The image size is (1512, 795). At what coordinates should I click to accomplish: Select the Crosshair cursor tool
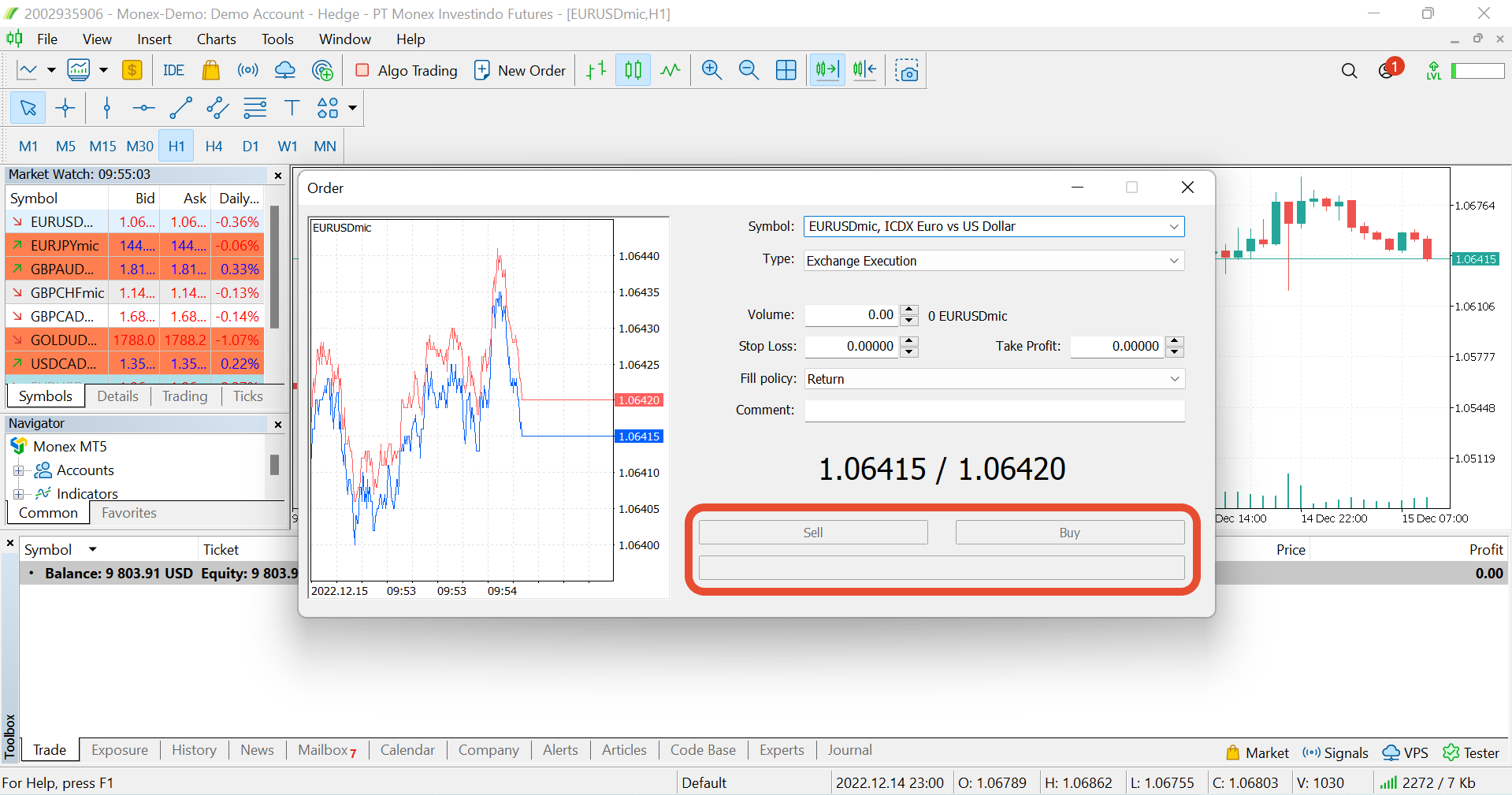65,108
